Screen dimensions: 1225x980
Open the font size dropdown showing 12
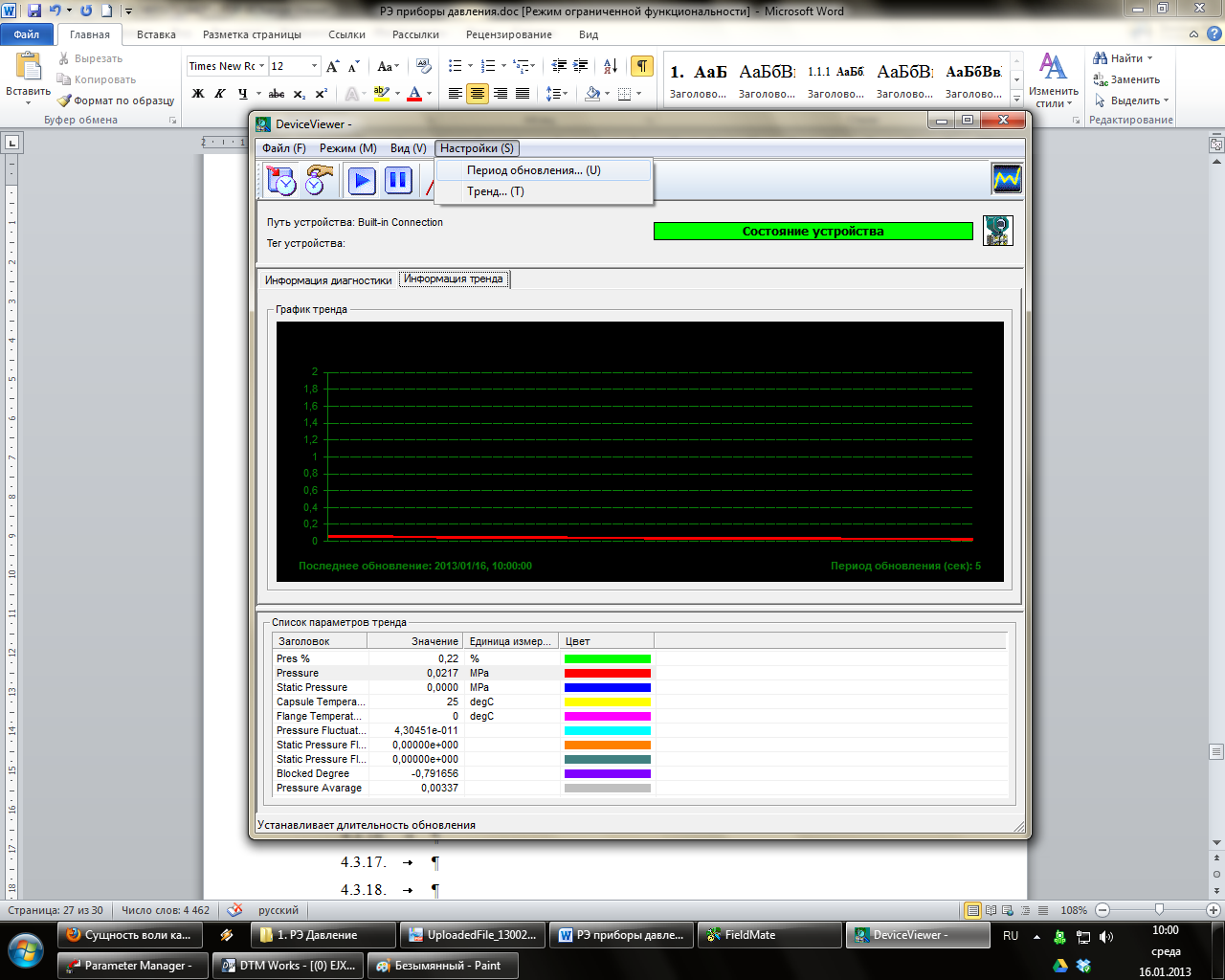coord(314,66)
